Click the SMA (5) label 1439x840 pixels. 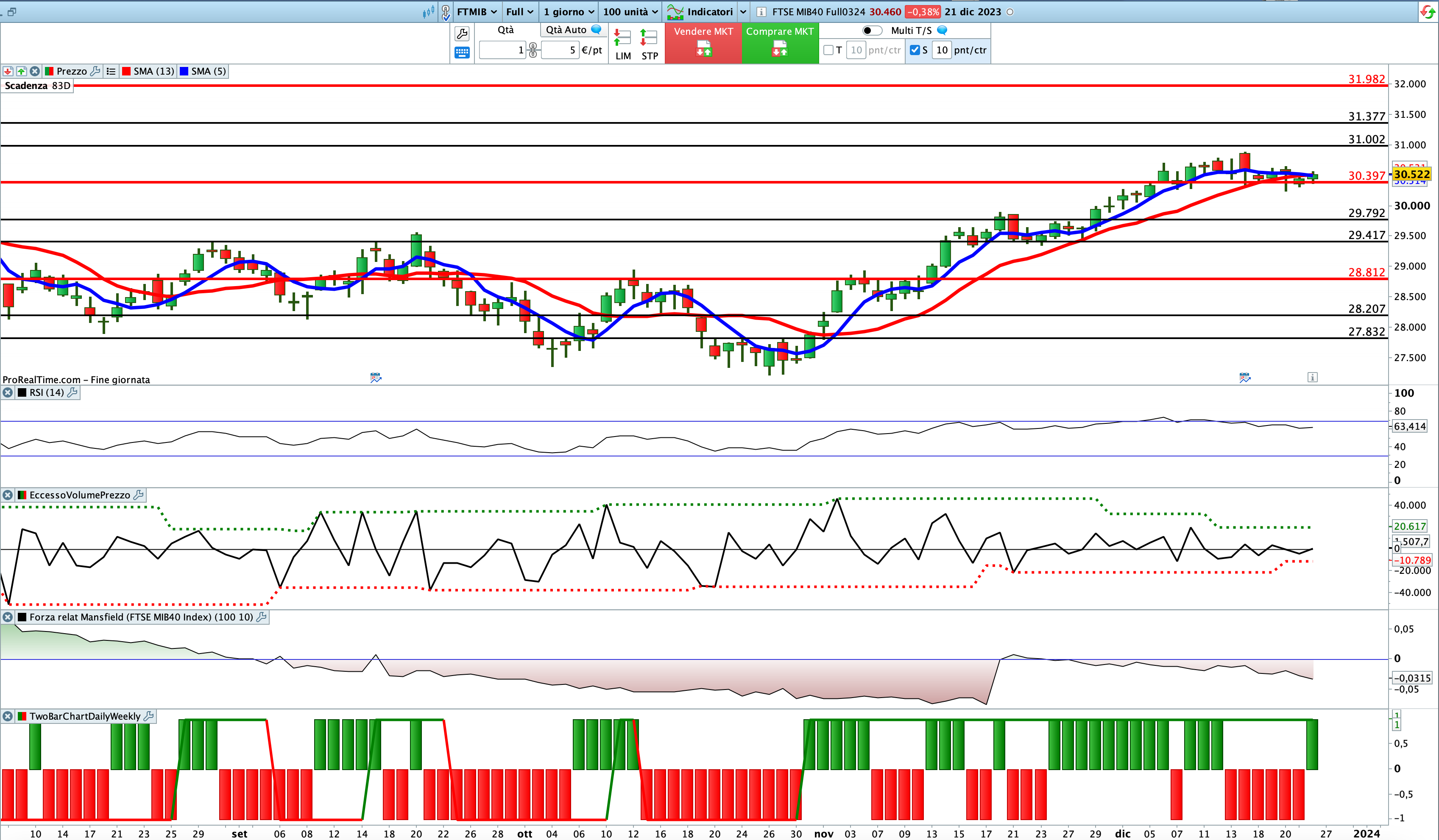tap(209, 71)
